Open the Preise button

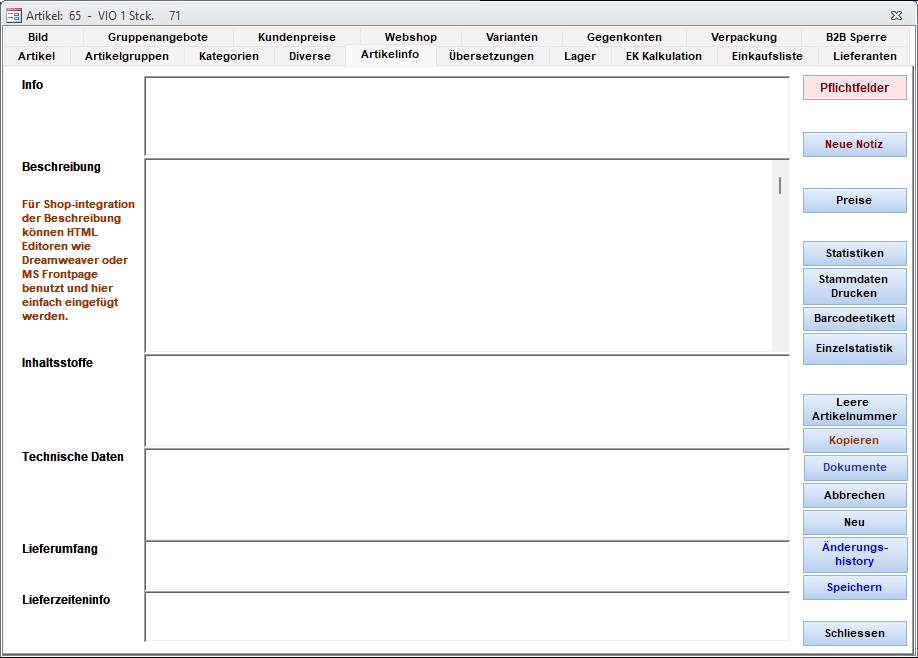pyautogui.click(x=854, y=200)
